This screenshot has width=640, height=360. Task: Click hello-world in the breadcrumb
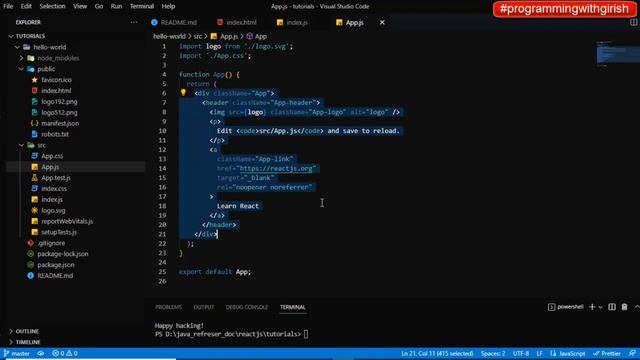pyautogui.click(x=169, y=36)
